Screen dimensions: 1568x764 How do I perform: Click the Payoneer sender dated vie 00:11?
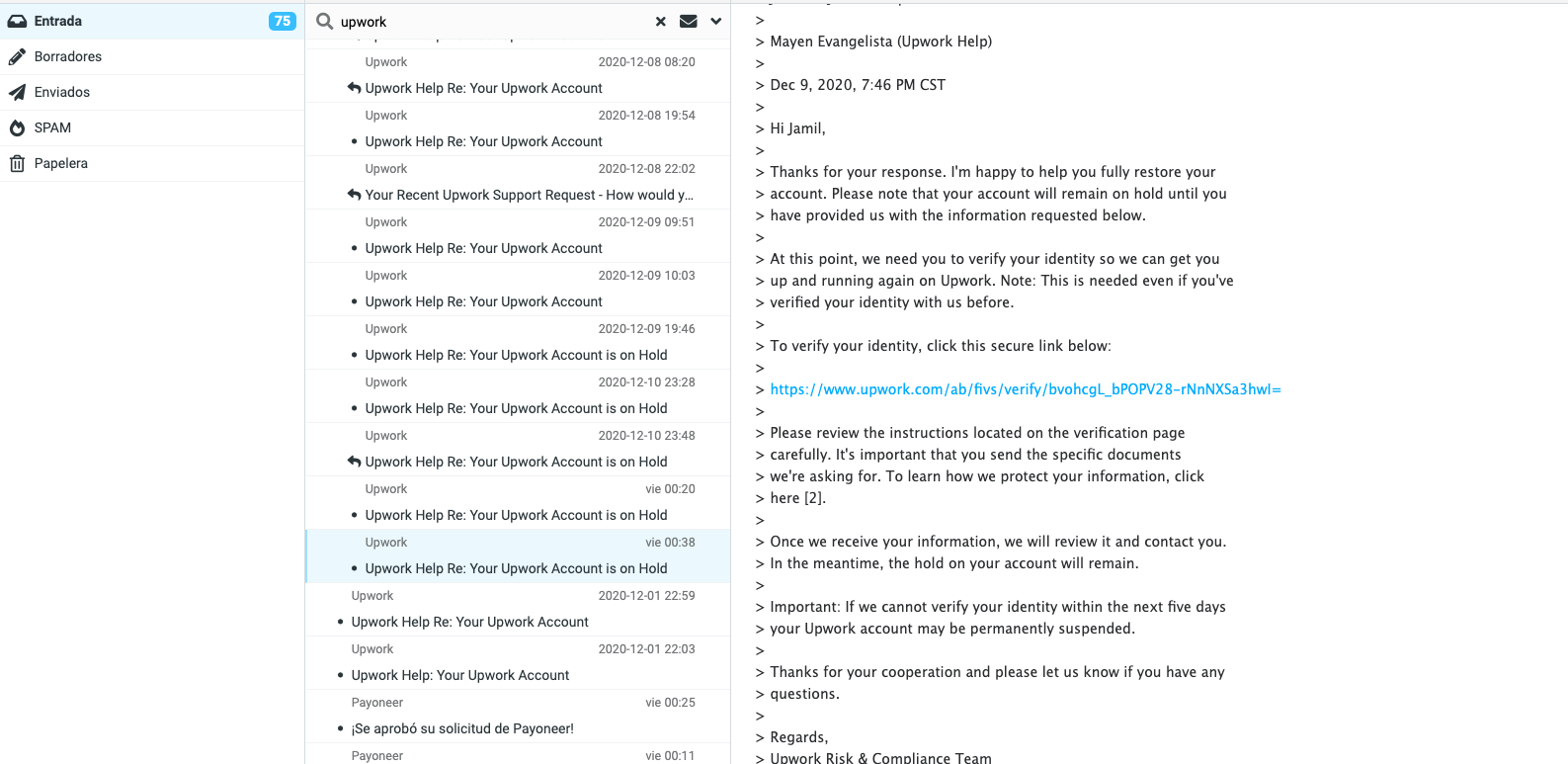coord(377,756)
